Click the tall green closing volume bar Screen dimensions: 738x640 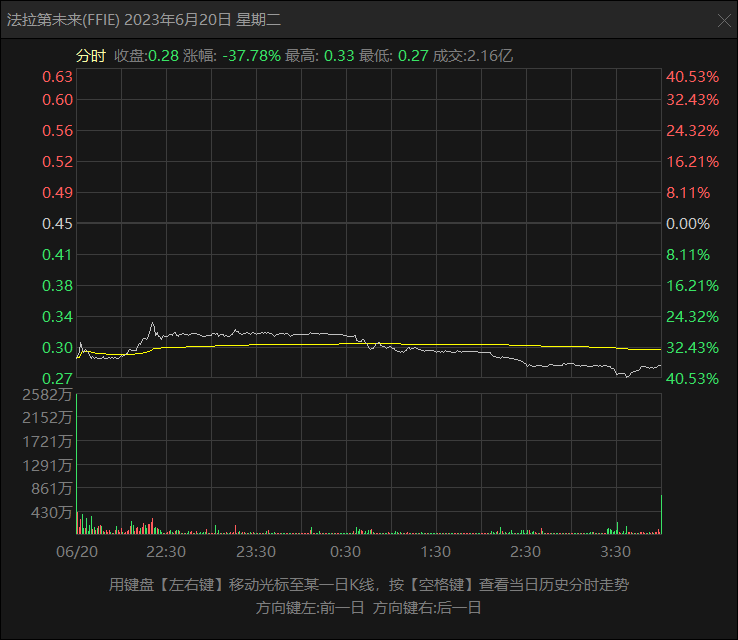[x=661, y=514]
